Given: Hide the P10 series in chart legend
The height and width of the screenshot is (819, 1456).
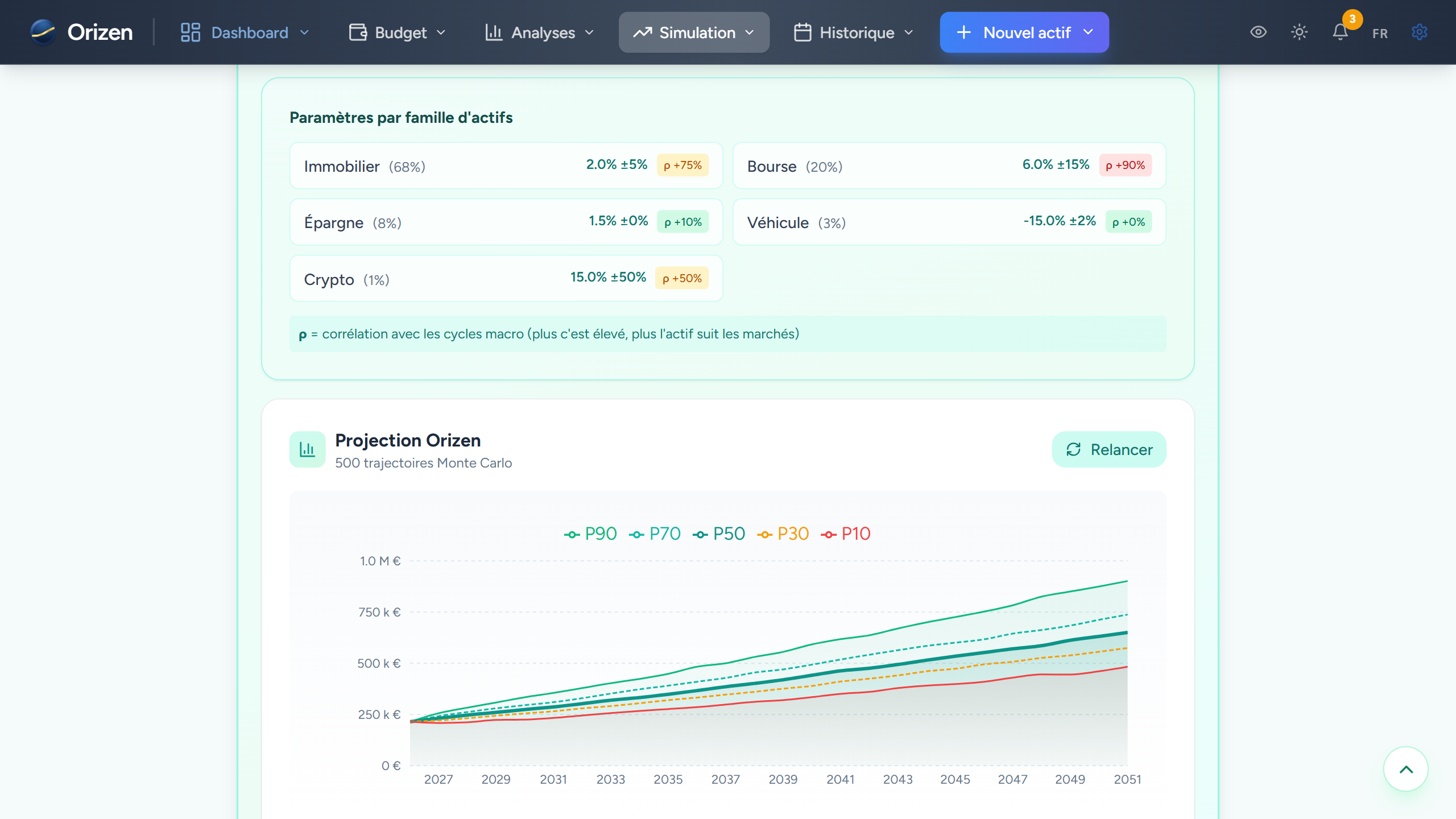Looking at the screenshot, I should coord(846,533).
